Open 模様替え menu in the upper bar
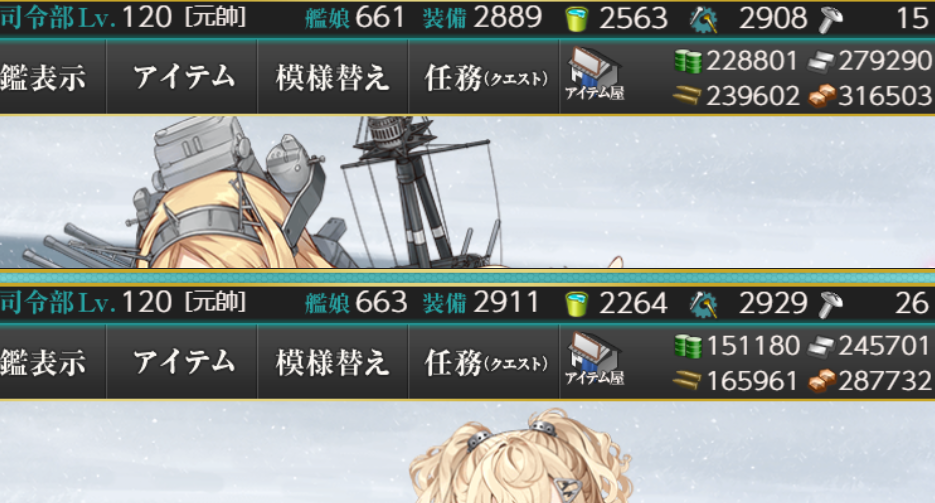This screenshot has width=935, height=503. (333, 77)
